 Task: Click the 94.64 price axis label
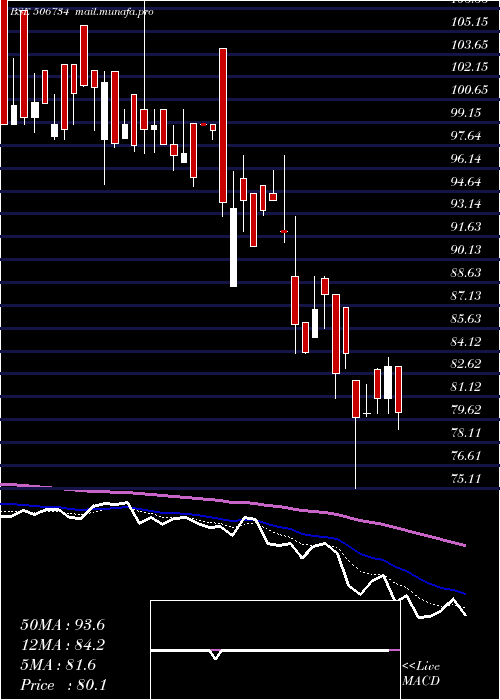(466, 182)
